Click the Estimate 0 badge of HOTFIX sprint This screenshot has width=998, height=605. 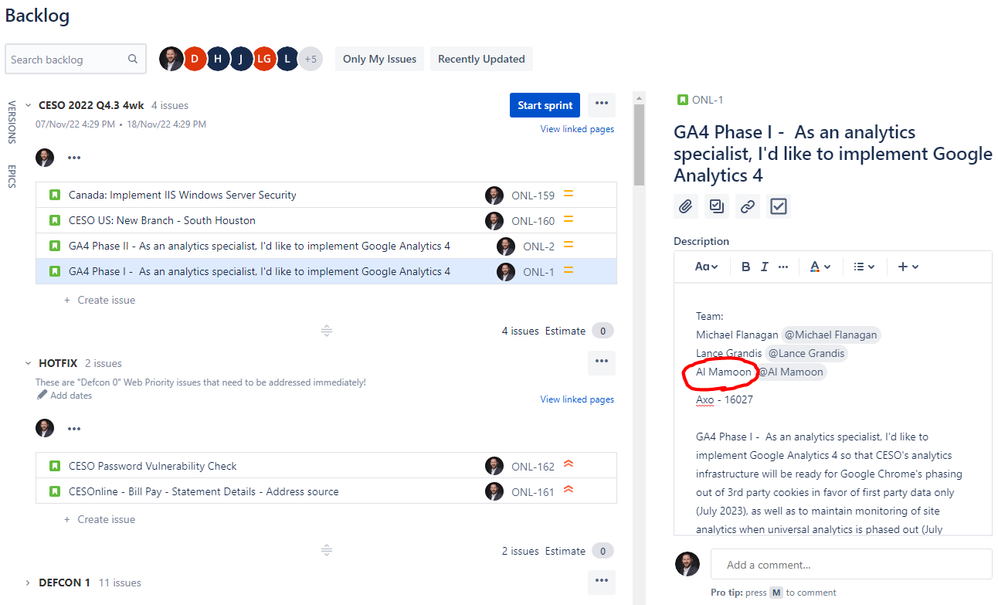coord(603,551)
